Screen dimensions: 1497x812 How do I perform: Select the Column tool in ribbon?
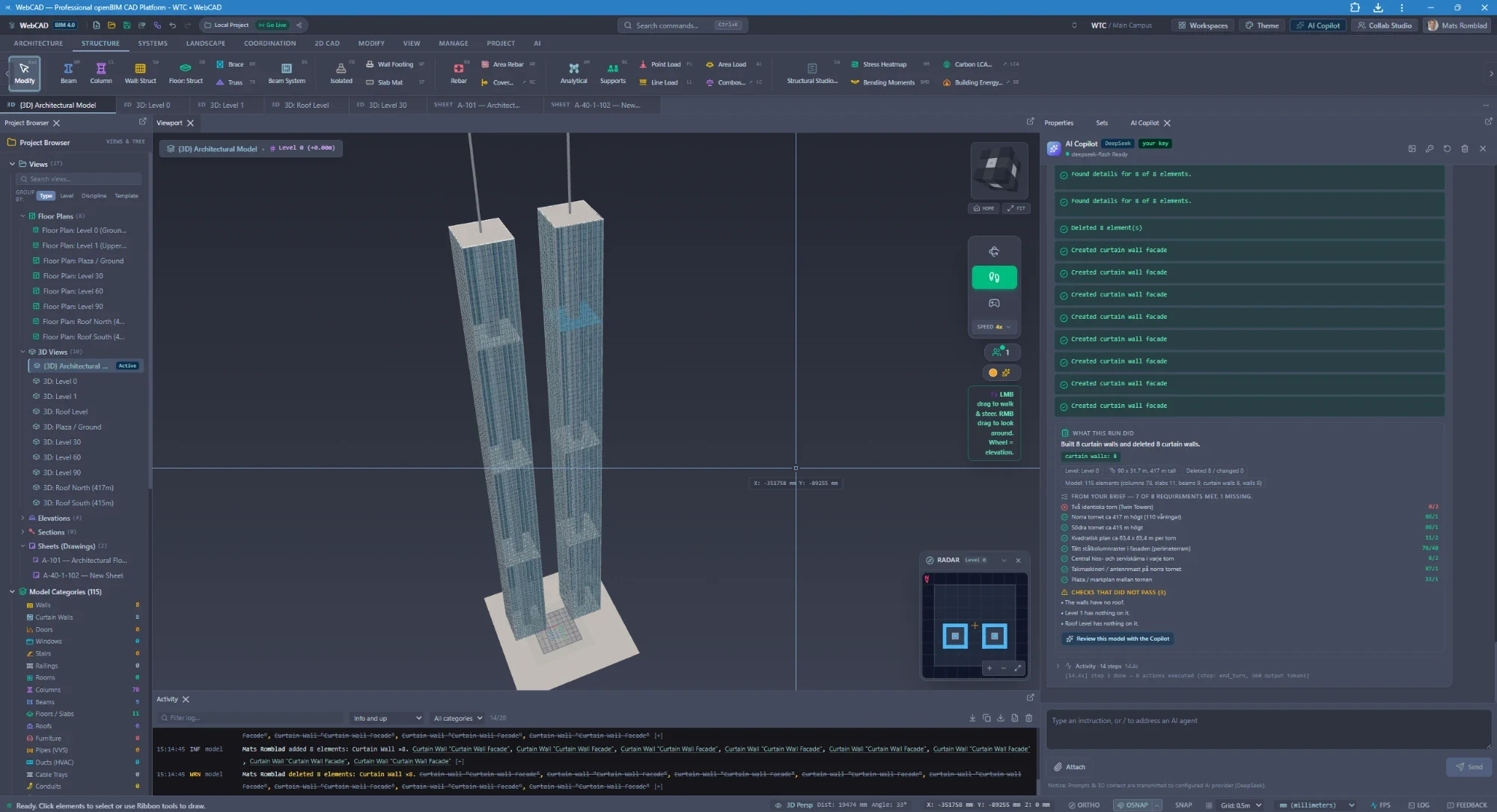coord(101,73)
